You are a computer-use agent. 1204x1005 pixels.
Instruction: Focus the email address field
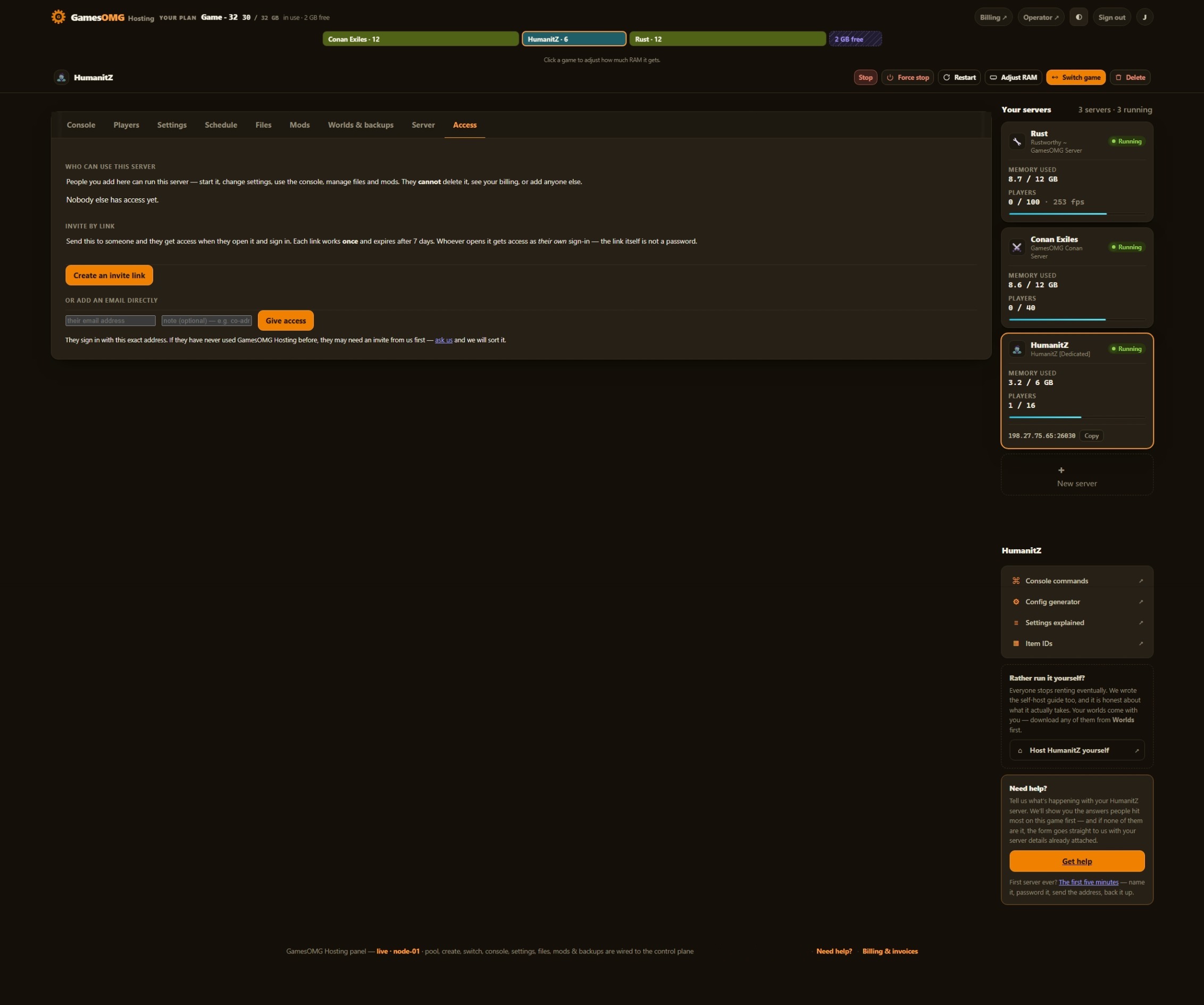(x=110, y=321)
